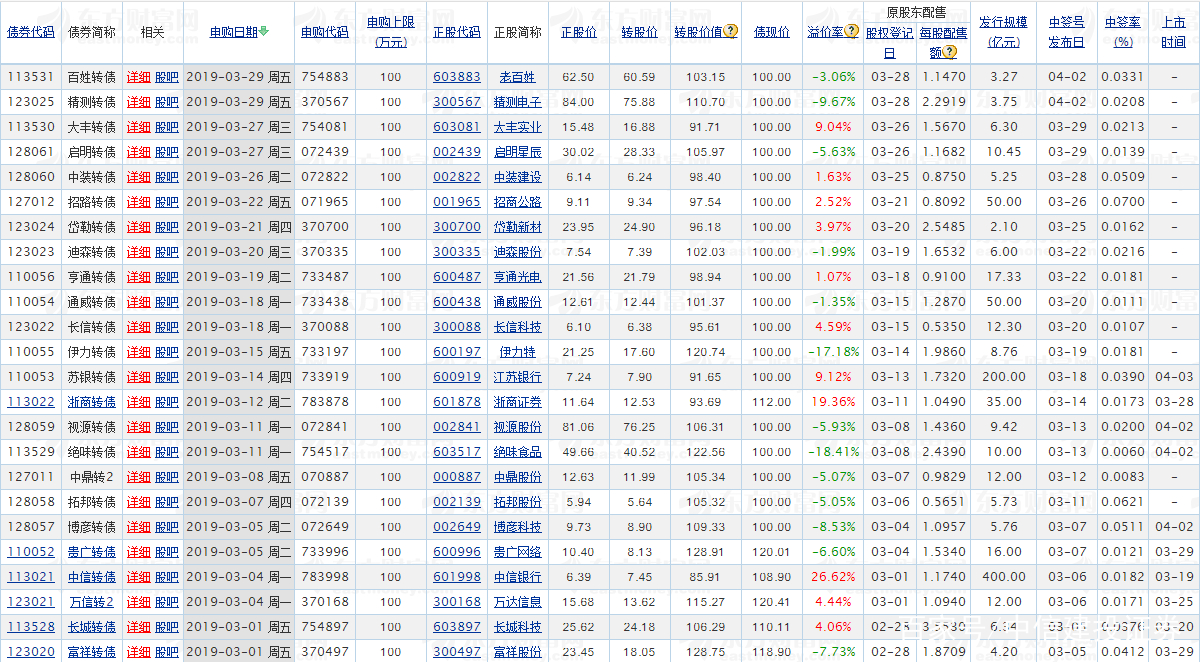Viewport: 1200px width, 662px height.
Task: Sort by 上市时间 column header
Action: [1174, 32]
